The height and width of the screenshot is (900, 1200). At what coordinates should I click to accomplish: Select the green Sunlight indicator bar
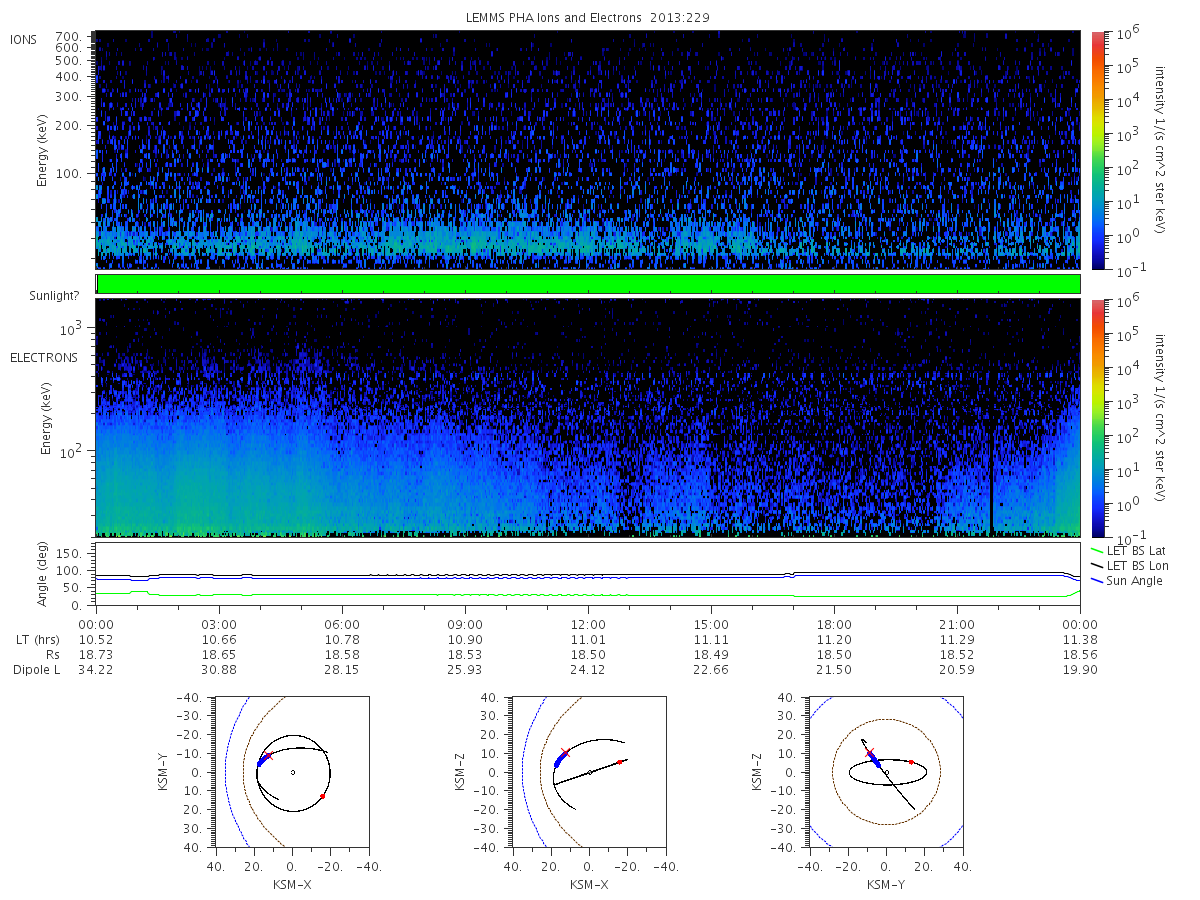(588, 284)
